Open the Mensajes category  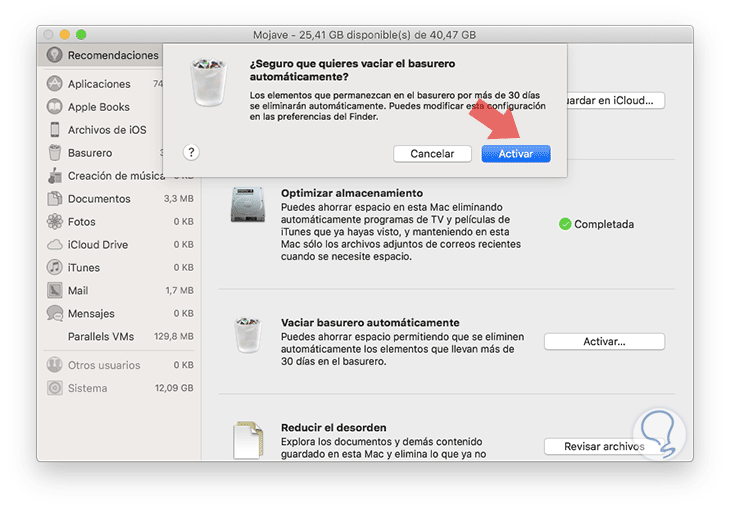[x=120, y=313]
